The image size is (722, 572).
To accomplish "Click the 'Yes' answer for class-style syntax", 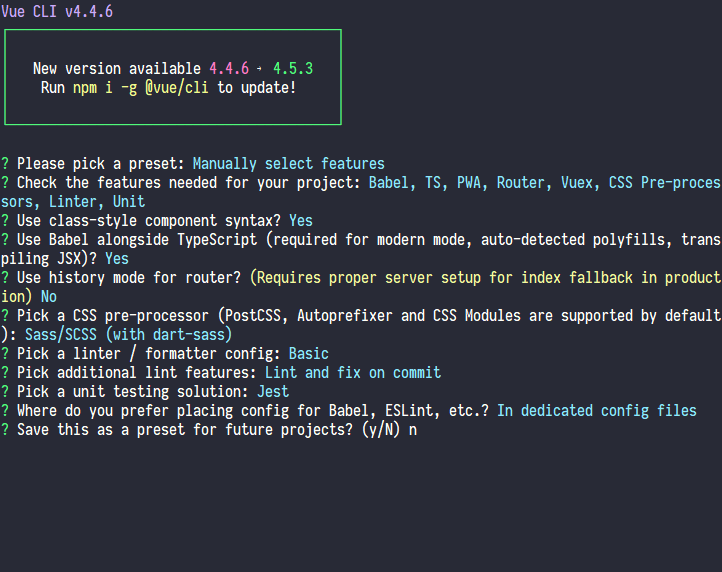I will click(x=301, y=221).
